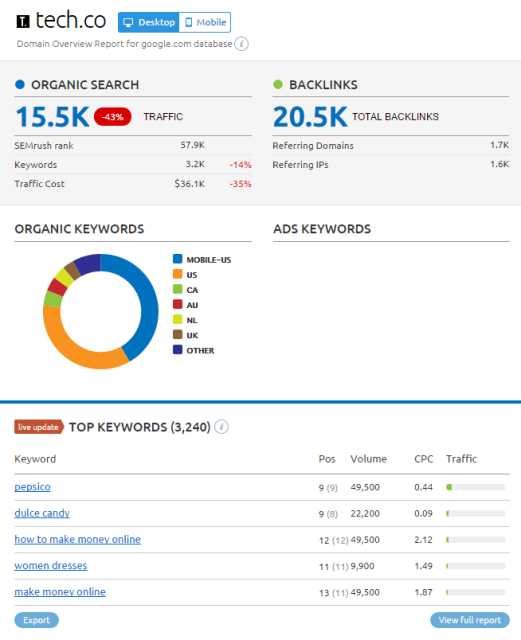This screenshot has width=521, height=640.
Task: Open the make money online keyword link
Action: 60,592
